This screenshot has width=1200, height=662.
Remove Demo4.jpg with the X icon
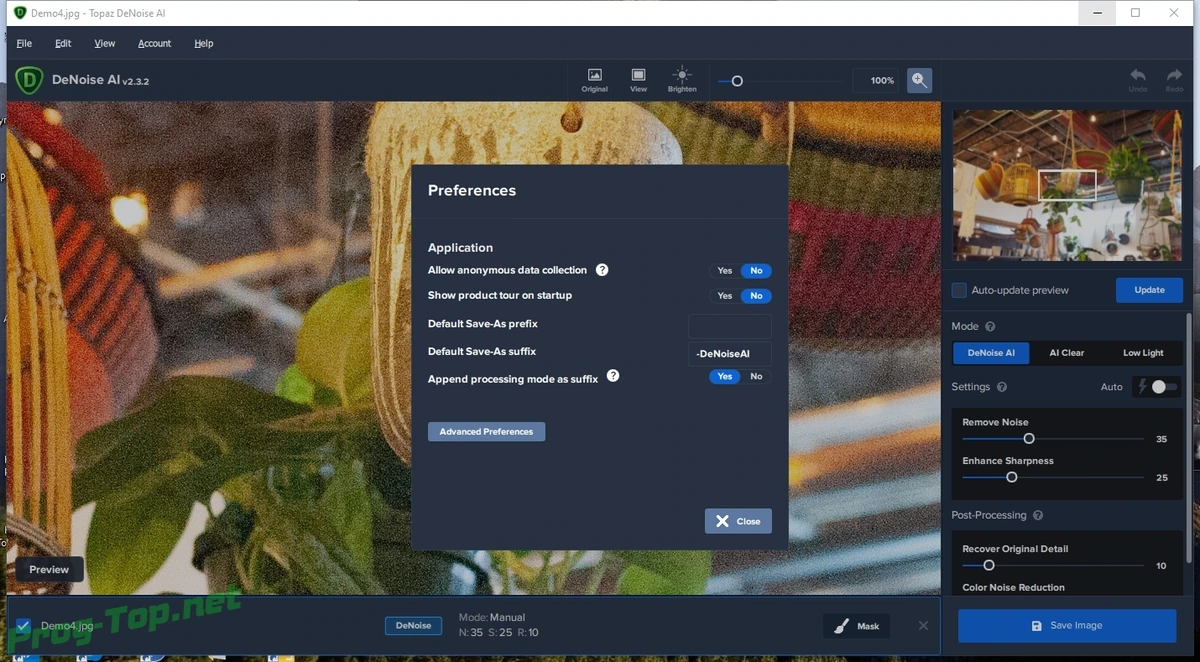point(923,625)
